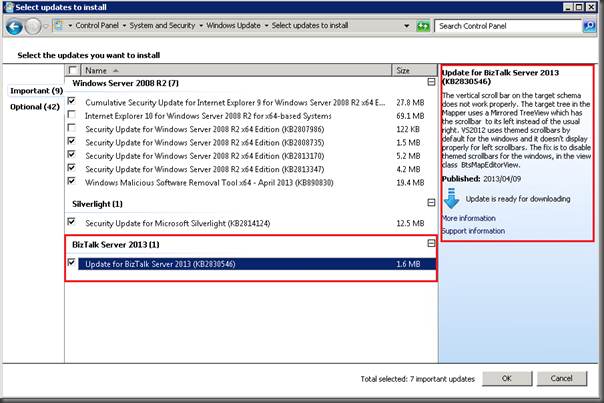The width and height of the screenshot is (604, 403).
Task: Click the greyed-out Forward arrow button
Action: [33, 27]
